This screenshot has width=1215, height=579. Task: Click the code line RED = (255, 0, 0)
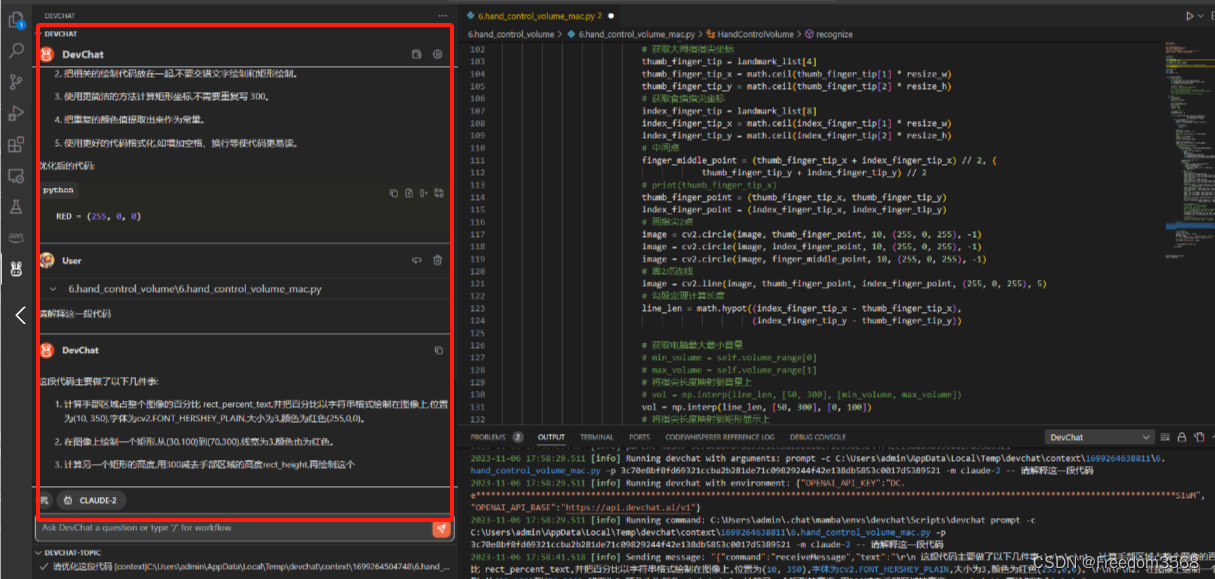click(98, 216)
